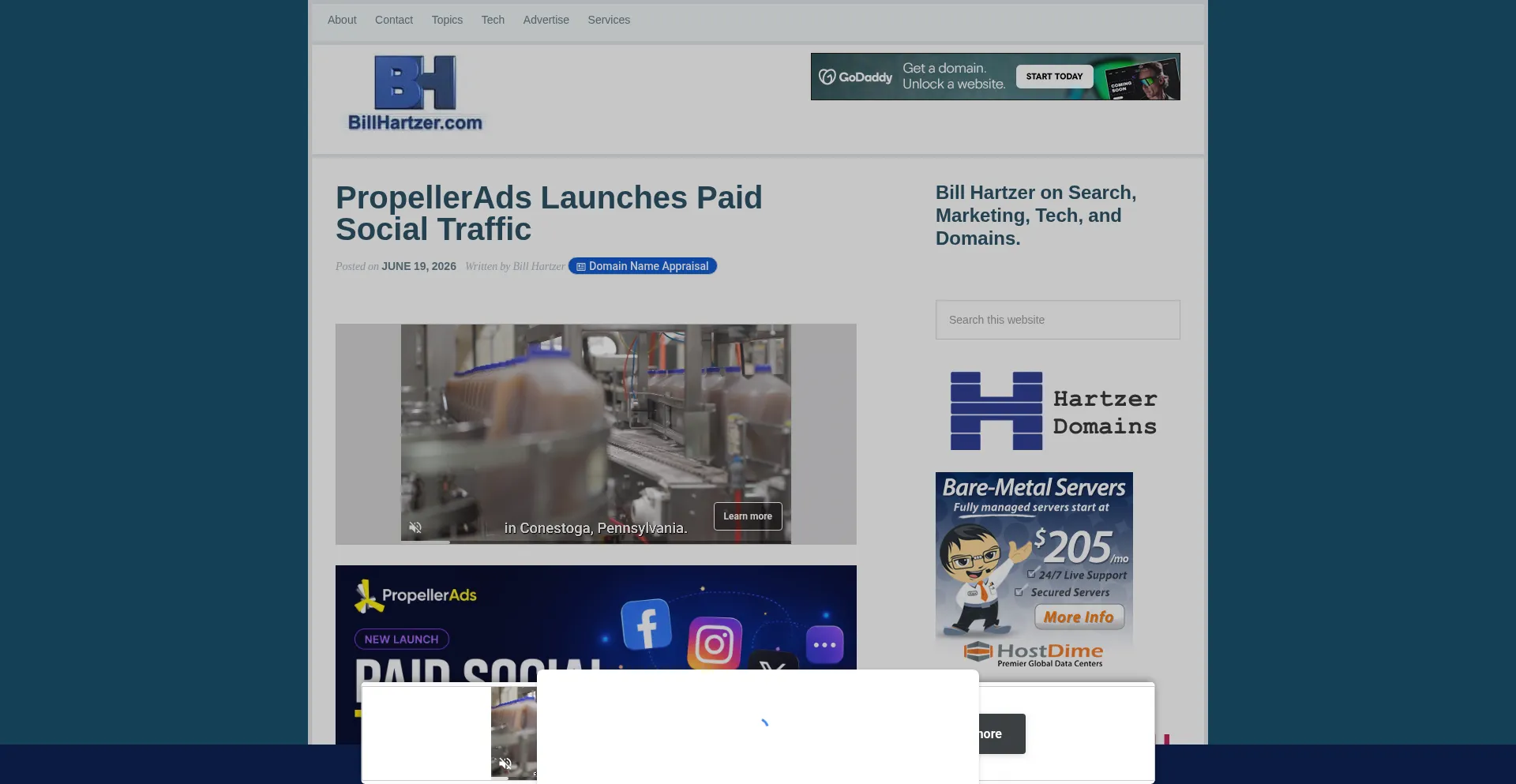
Task: Open the About menu item
Action: (342, 20)
